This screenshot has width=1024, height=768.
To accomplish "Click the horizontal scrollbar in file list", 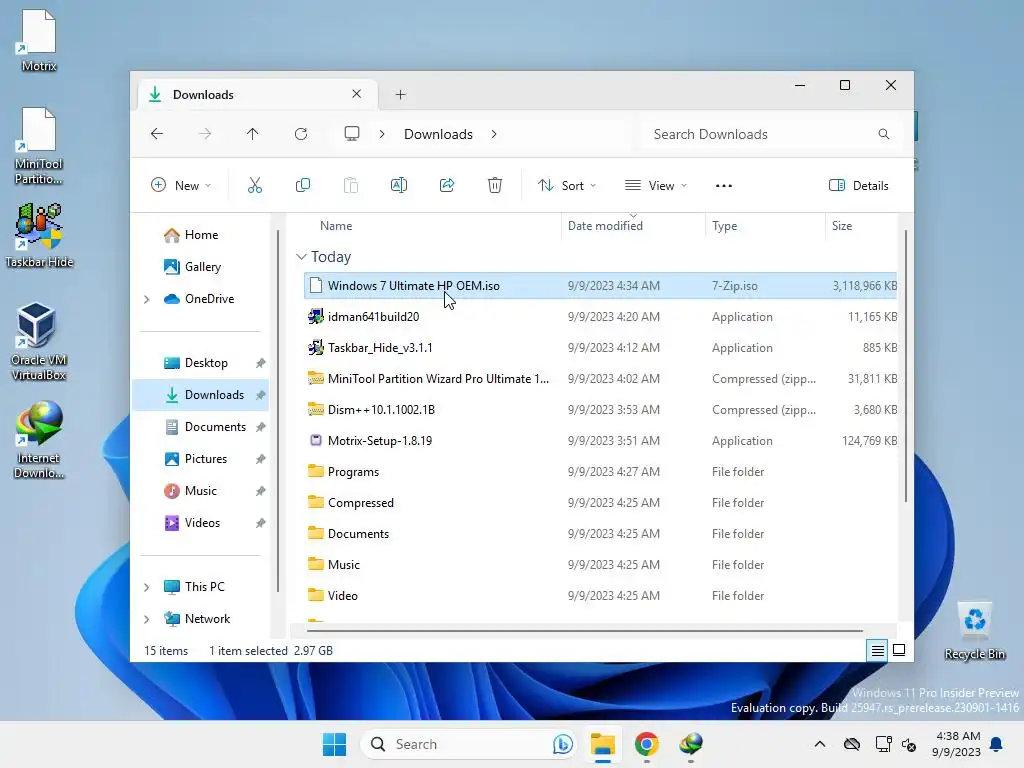I will point(584,631).
